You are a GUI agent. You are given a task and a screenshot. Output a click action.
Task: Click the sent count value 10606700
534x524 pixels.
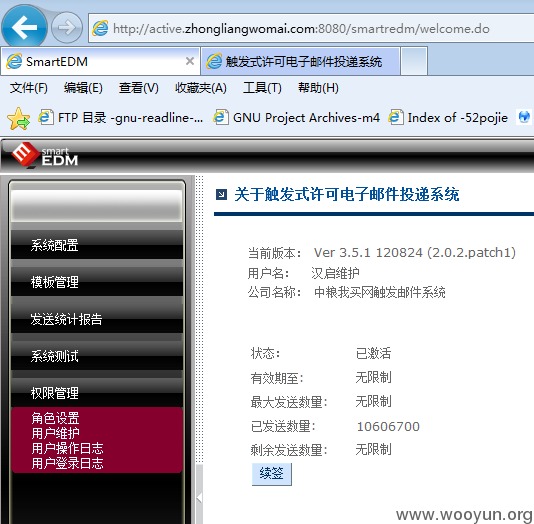388,426
